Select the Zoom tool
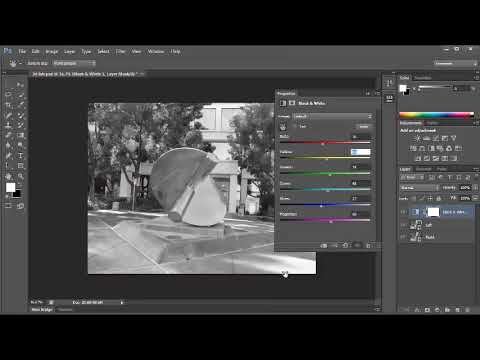 click(20, 176)
